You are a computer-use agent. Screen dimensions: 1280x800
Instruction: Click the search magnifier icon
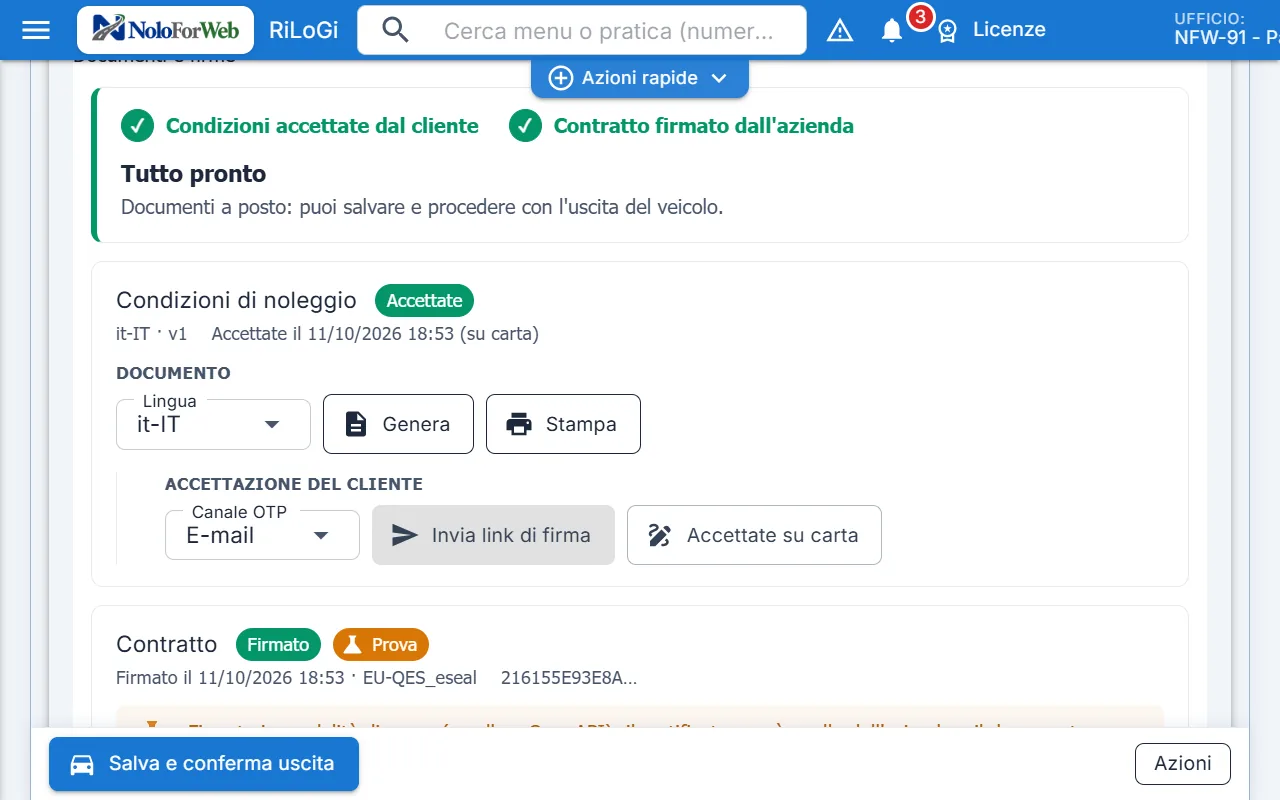coord(396,30)
